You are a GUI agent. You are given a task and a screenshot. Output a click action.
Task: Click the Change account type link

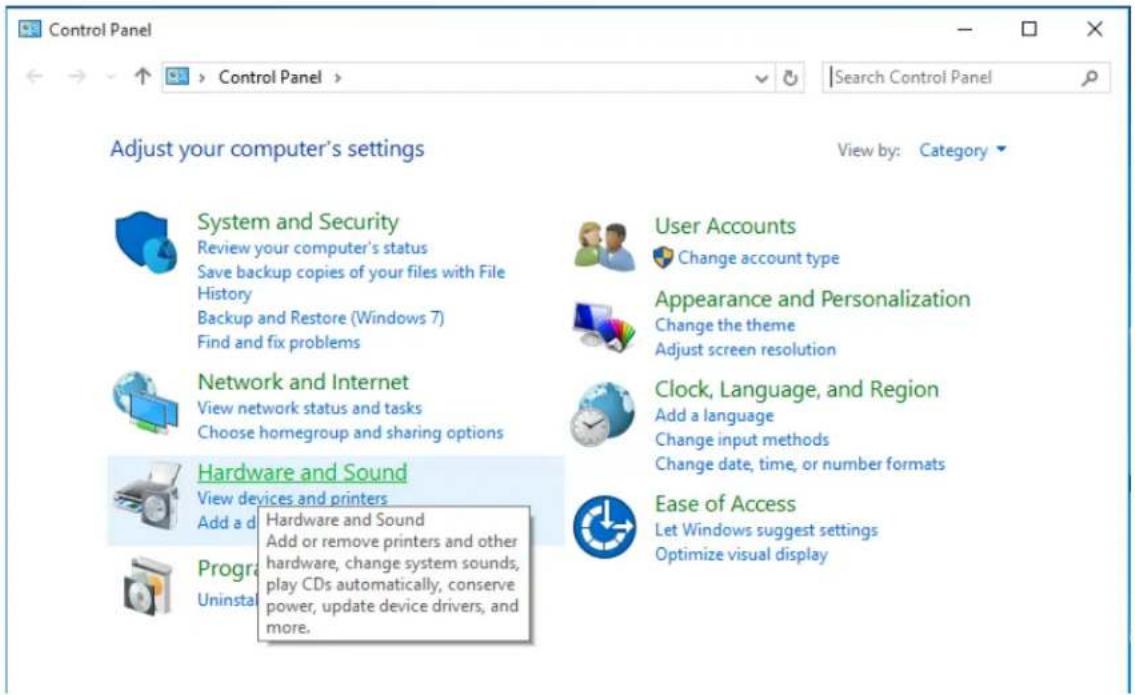[x=759, y=258]
